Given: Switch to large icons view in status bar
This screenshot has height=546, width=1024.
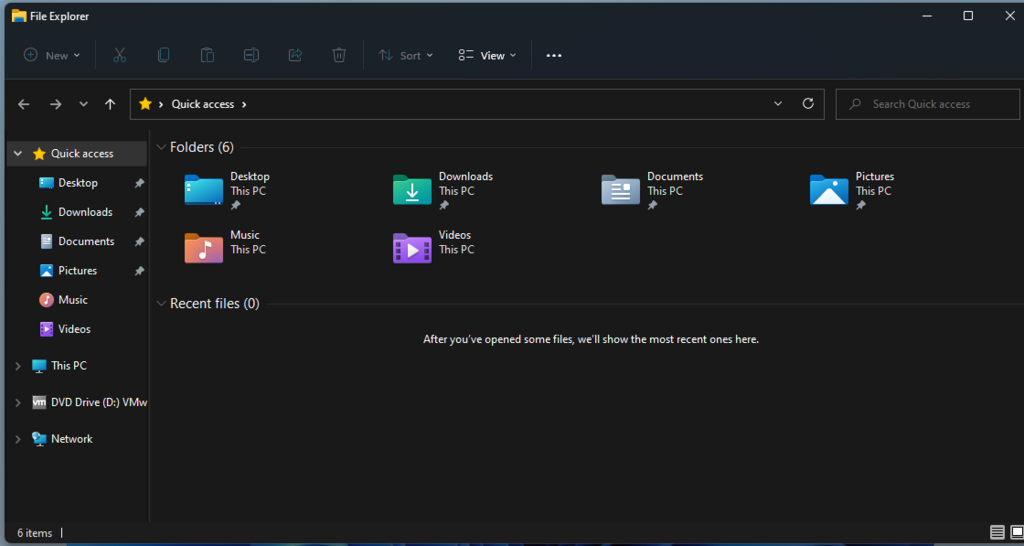Looking at the screenshot, I should pos(1016,533).
